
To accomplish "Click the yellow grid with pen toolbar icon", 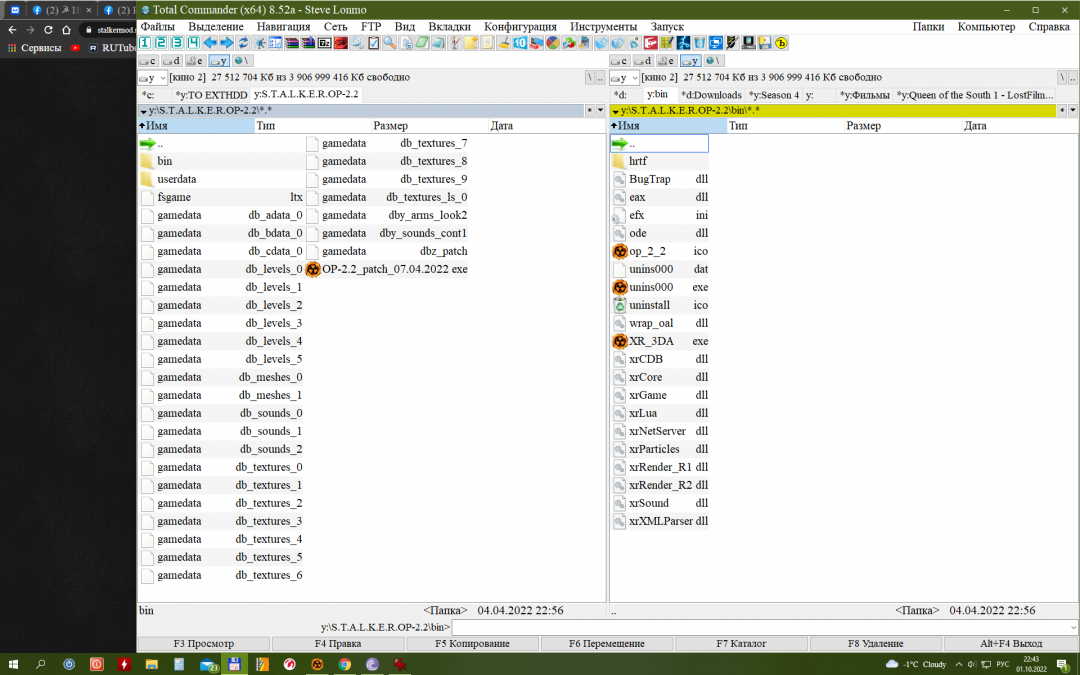I will coord(667,43).
